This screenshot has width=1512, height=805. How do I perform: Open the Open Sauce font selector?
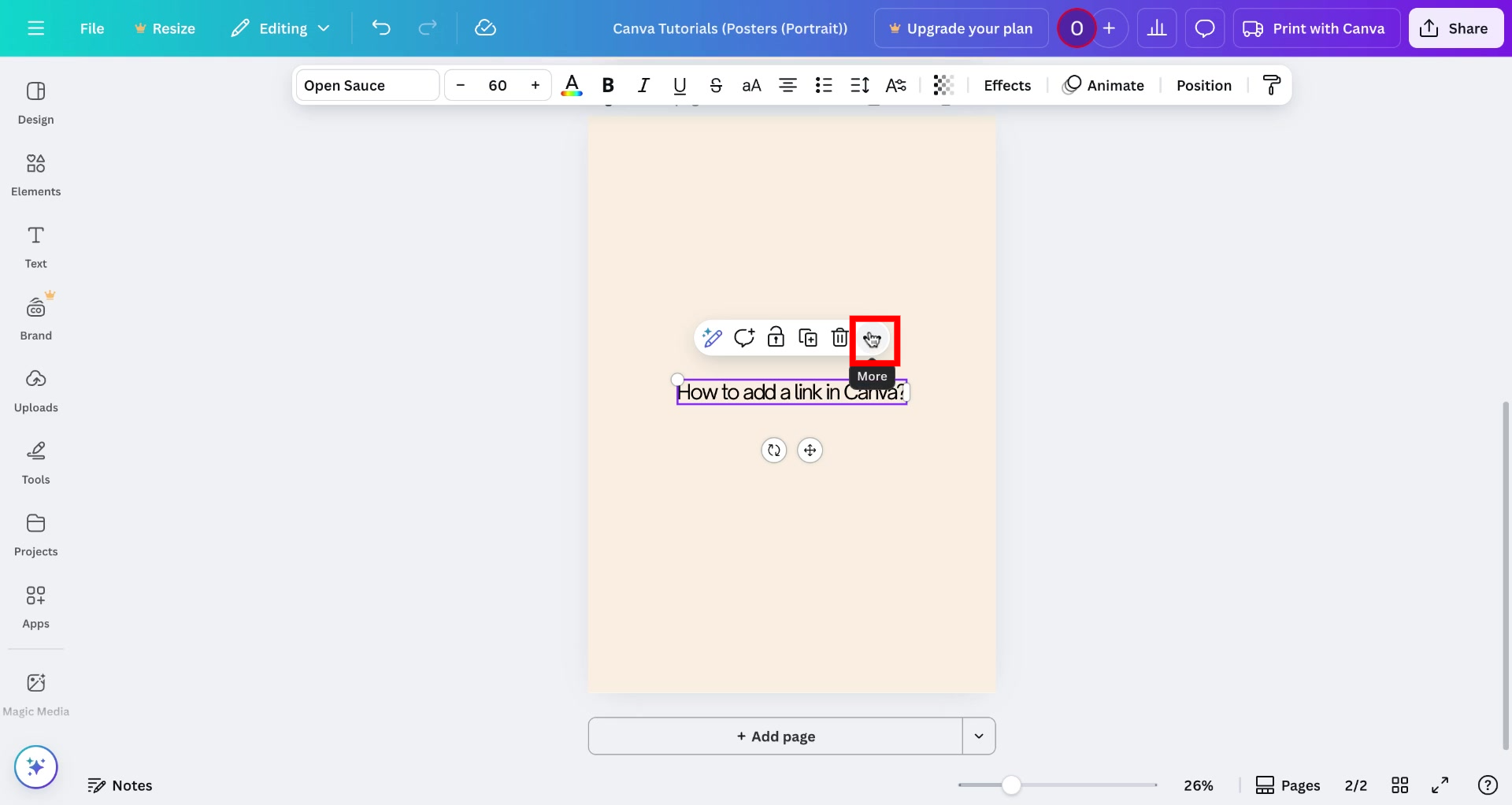click(366, 85)
